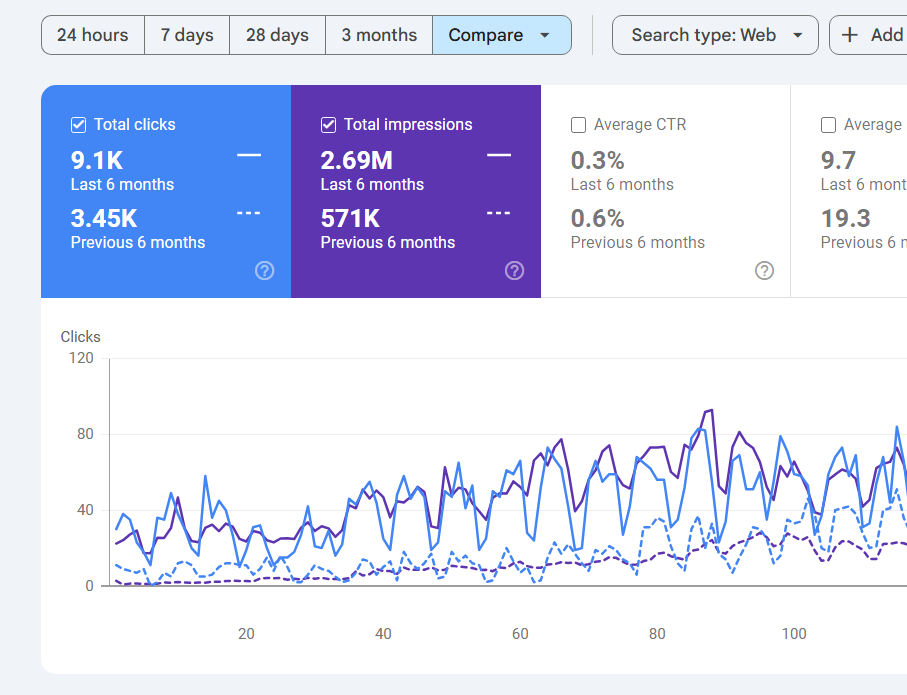This screenshot has width=907, height=695.
Task: Click the 3.45K previous clicks value
Action: [104, 218]
